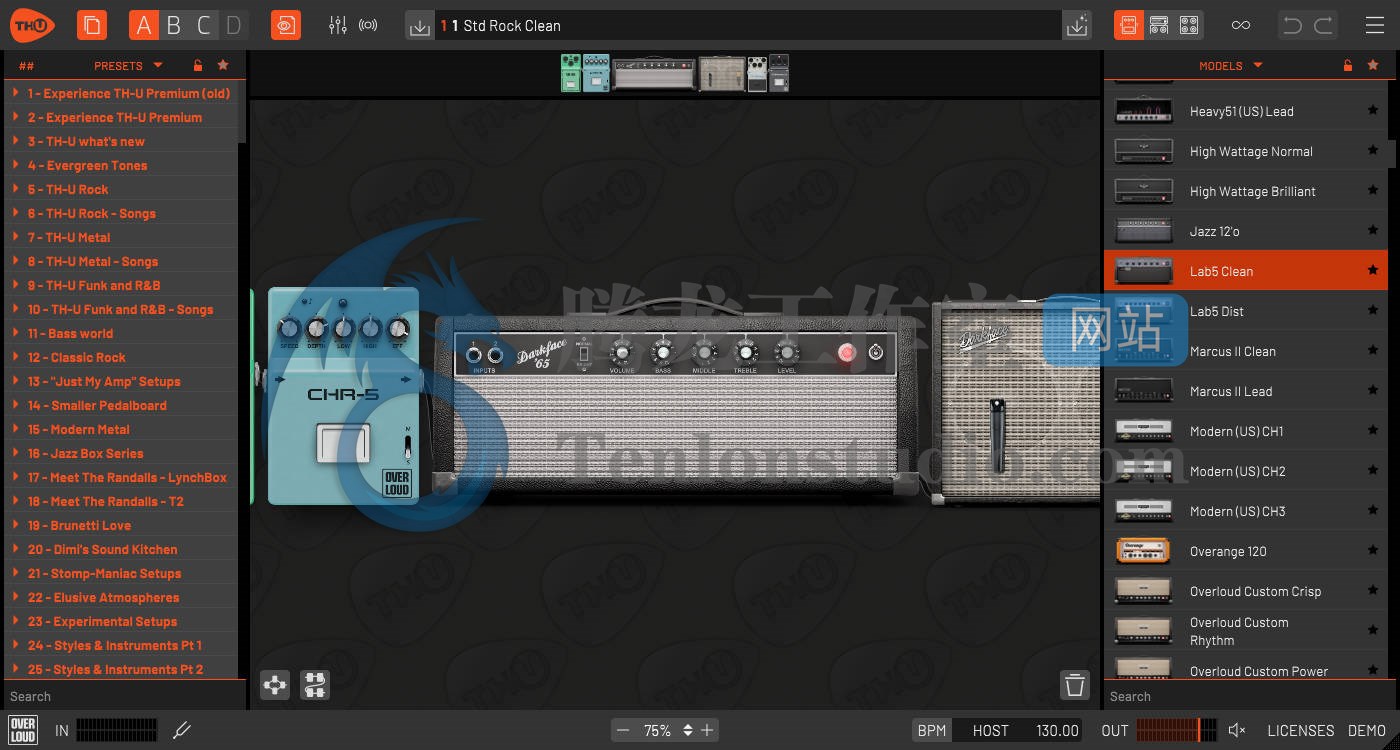1400x750 pixels.
Task: Click the Darkface '65 TREBLE knob
Action: pos(746,352)
